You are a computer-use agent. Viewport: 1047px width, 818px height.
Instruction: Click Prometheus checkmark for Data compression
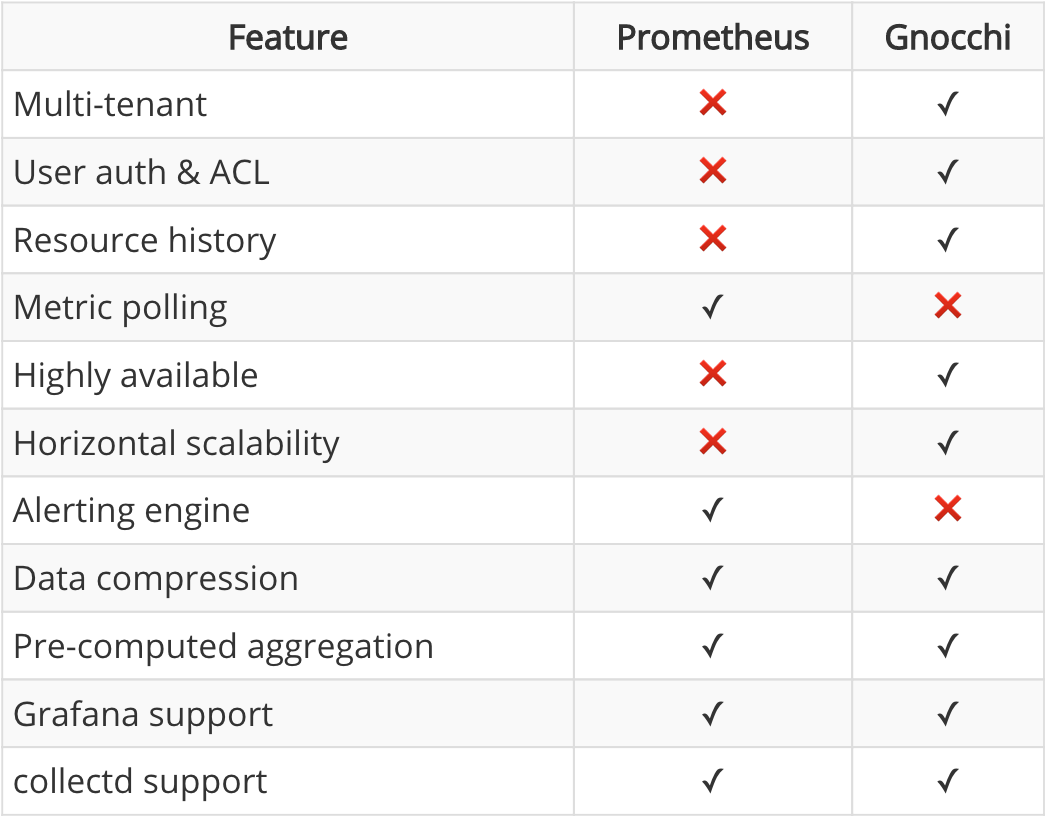713,578
